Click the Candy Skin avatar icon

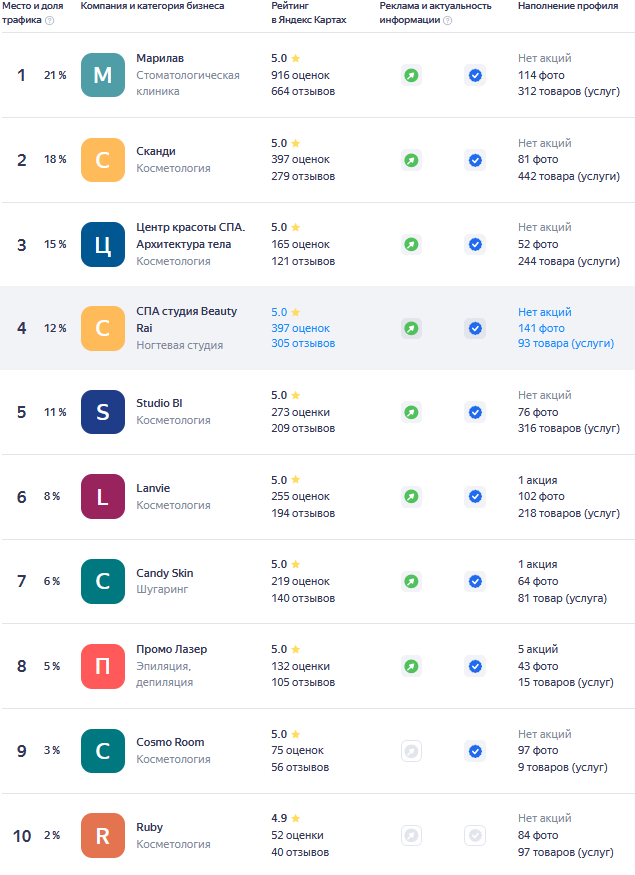103,581
